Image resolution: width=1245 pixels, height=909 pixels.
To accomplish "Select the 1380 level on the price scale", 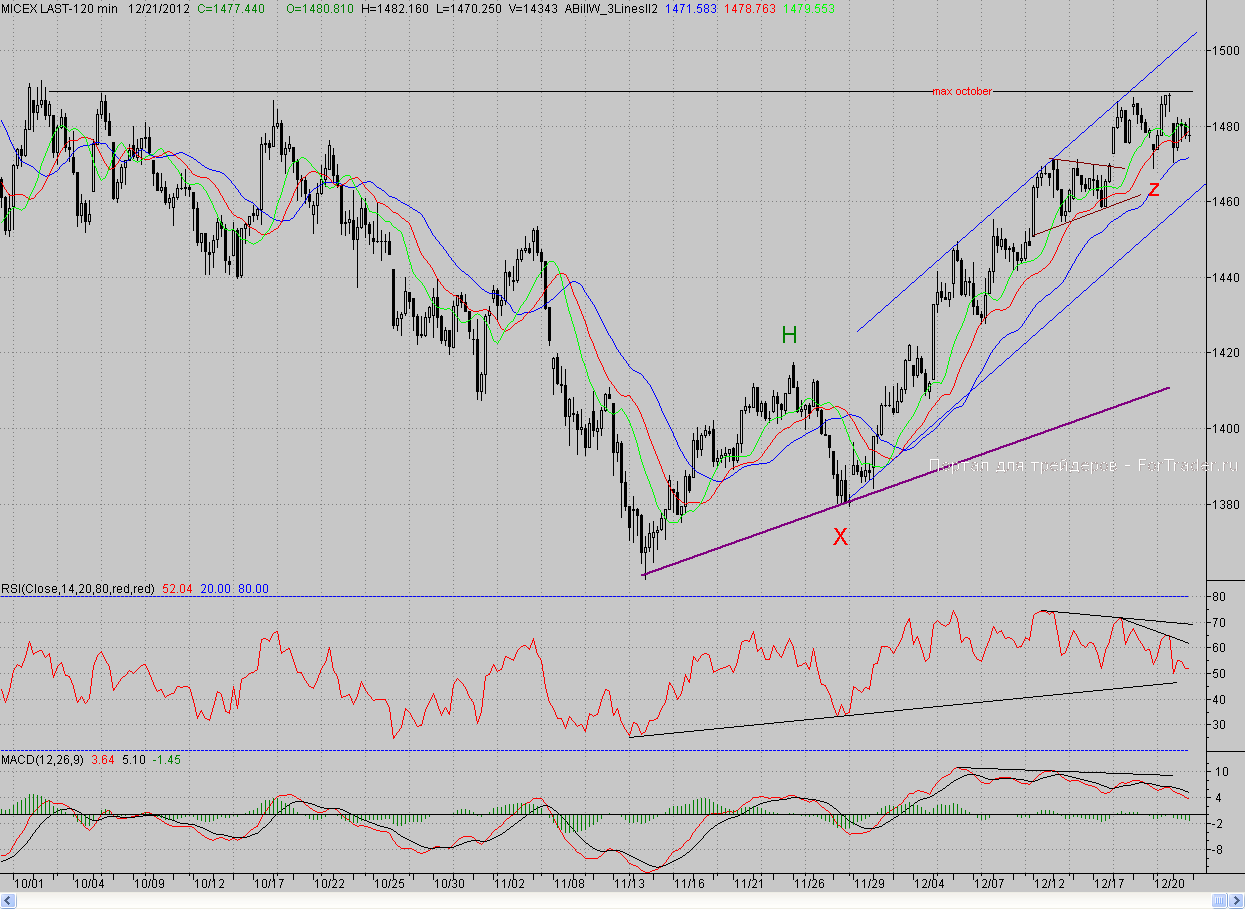I will coord(1225,505).
